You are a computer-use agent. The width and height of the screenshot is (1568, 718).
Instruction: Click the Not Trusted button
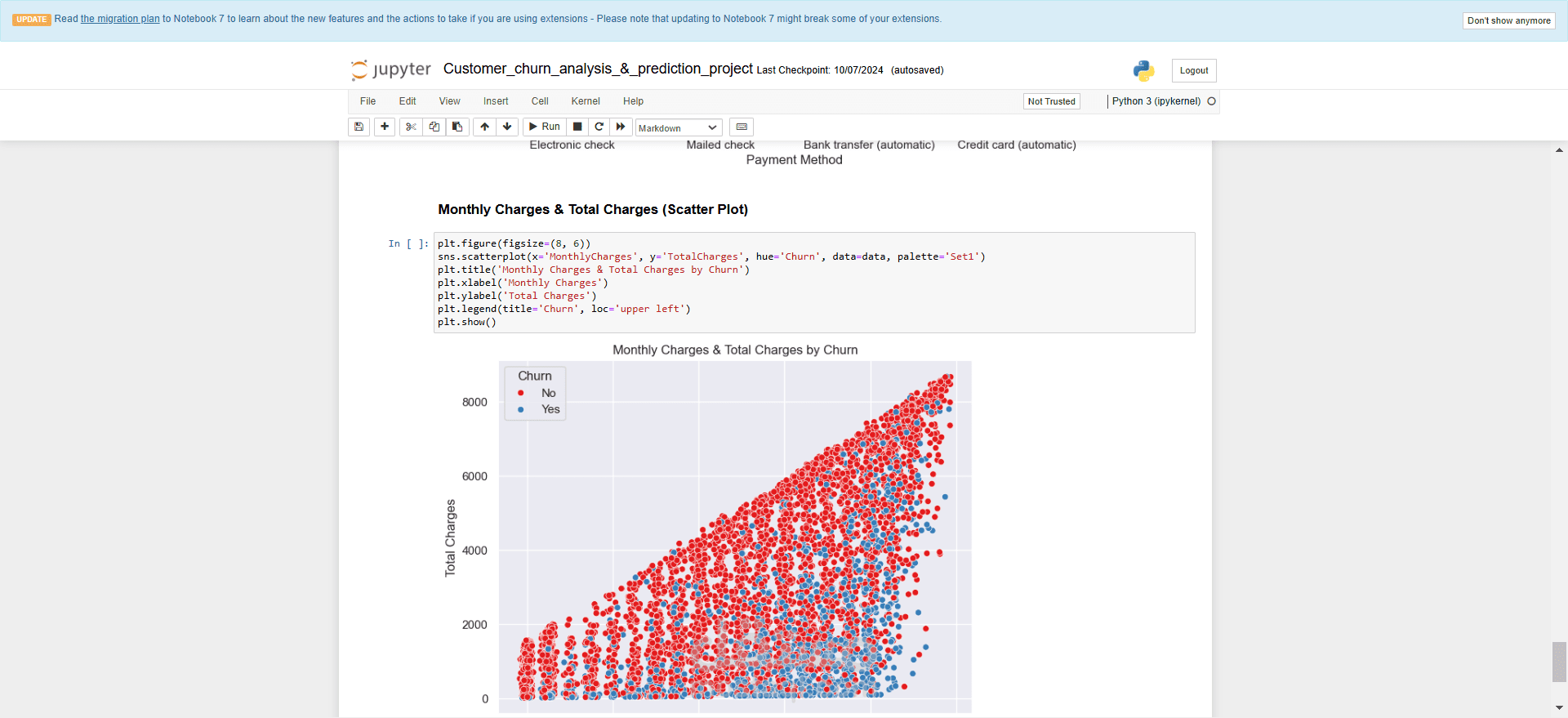pos(1052,101)
